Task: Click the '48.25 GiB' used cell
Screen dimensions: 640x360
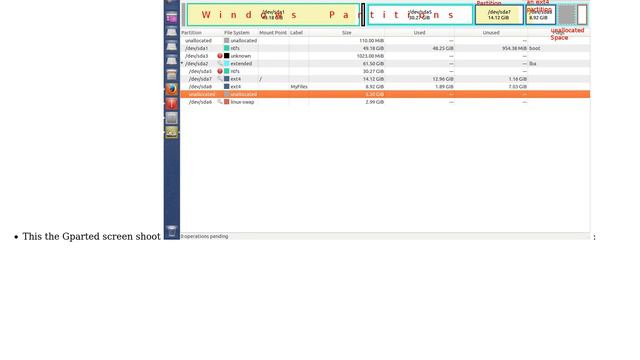Action: (x=443, y=48)
